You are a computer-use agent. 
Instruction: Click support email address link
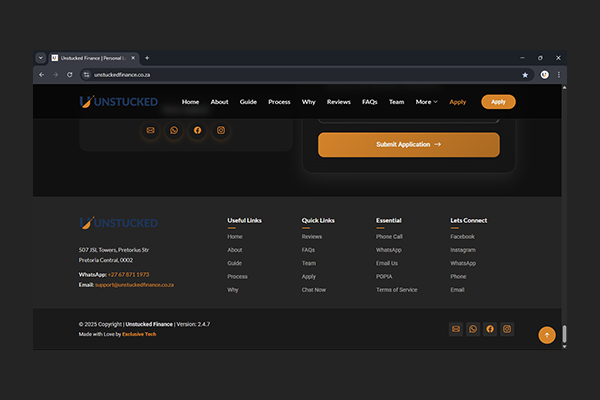click(134, 285)
